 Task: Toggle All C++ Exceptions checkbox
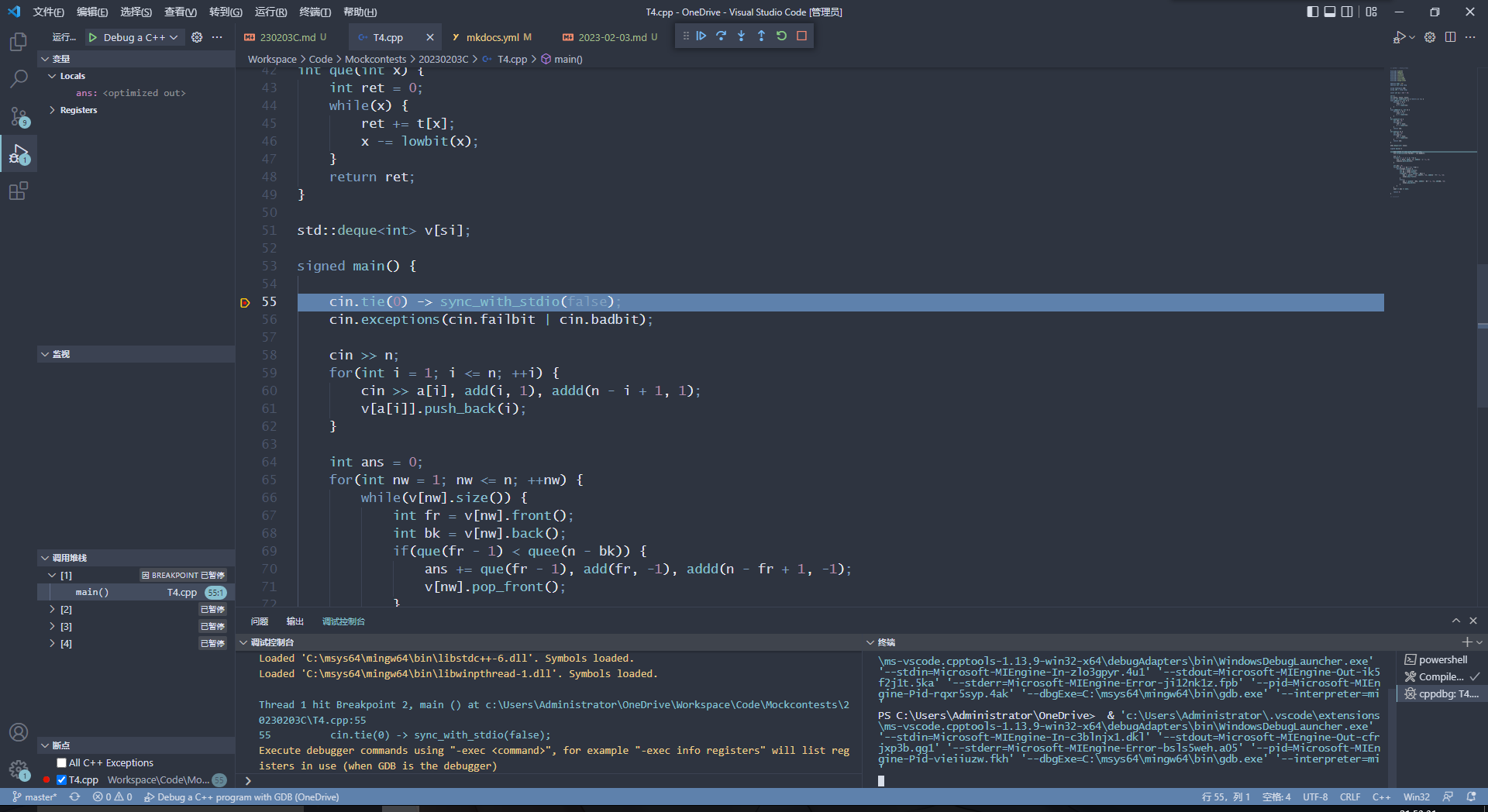click(62, 763)
